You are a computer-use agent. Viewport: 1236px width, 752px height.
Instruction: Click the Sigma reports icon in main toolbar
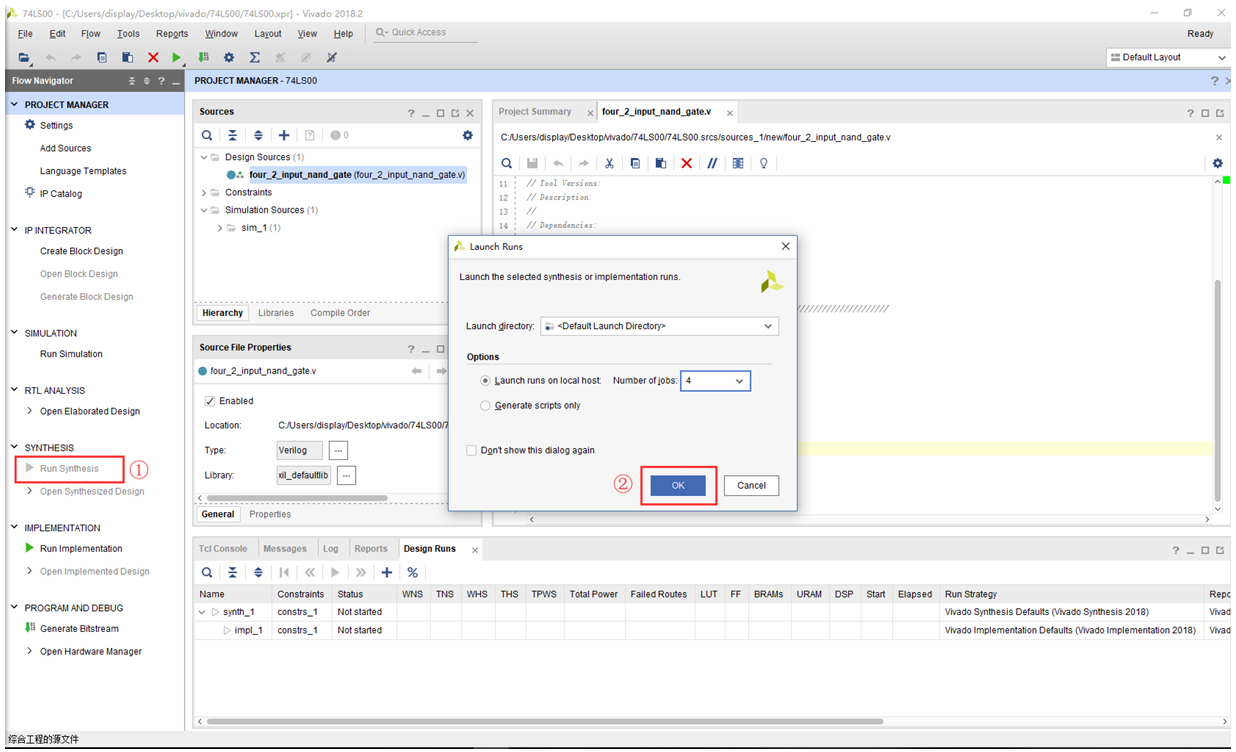[x=254, y=58]
